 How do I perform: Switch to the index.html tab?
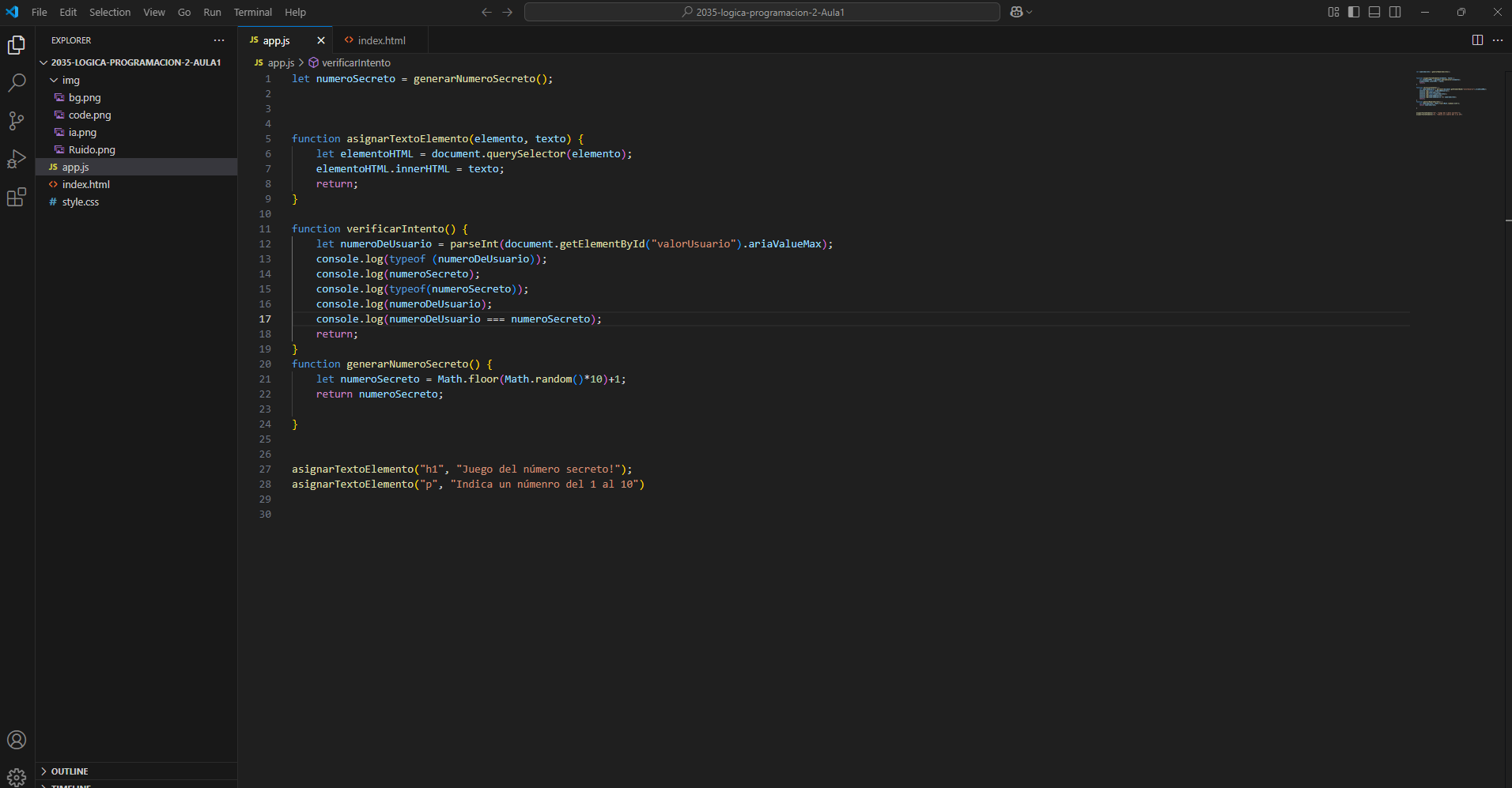point(381,40)
